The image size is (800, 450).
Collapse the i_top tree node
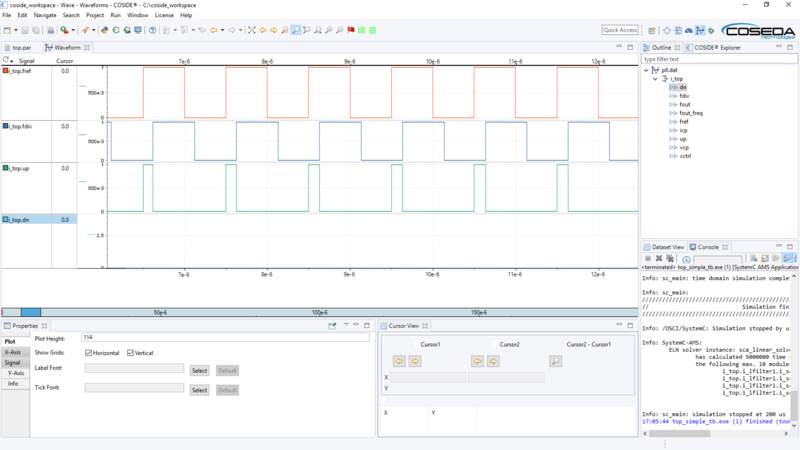point(655,79)
